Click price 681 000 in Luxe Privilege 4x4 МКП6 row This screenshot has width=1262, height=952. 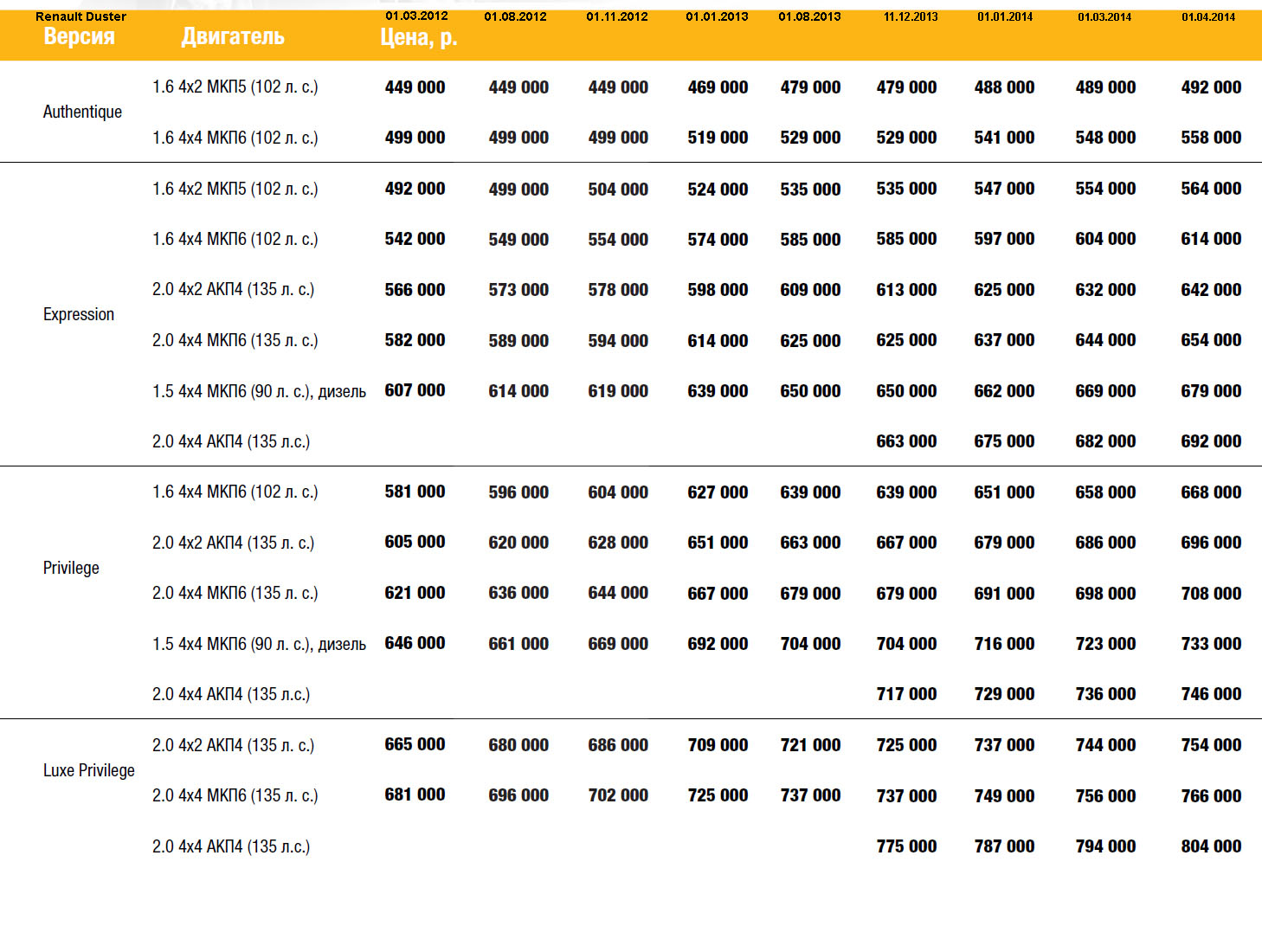(415, 794)
